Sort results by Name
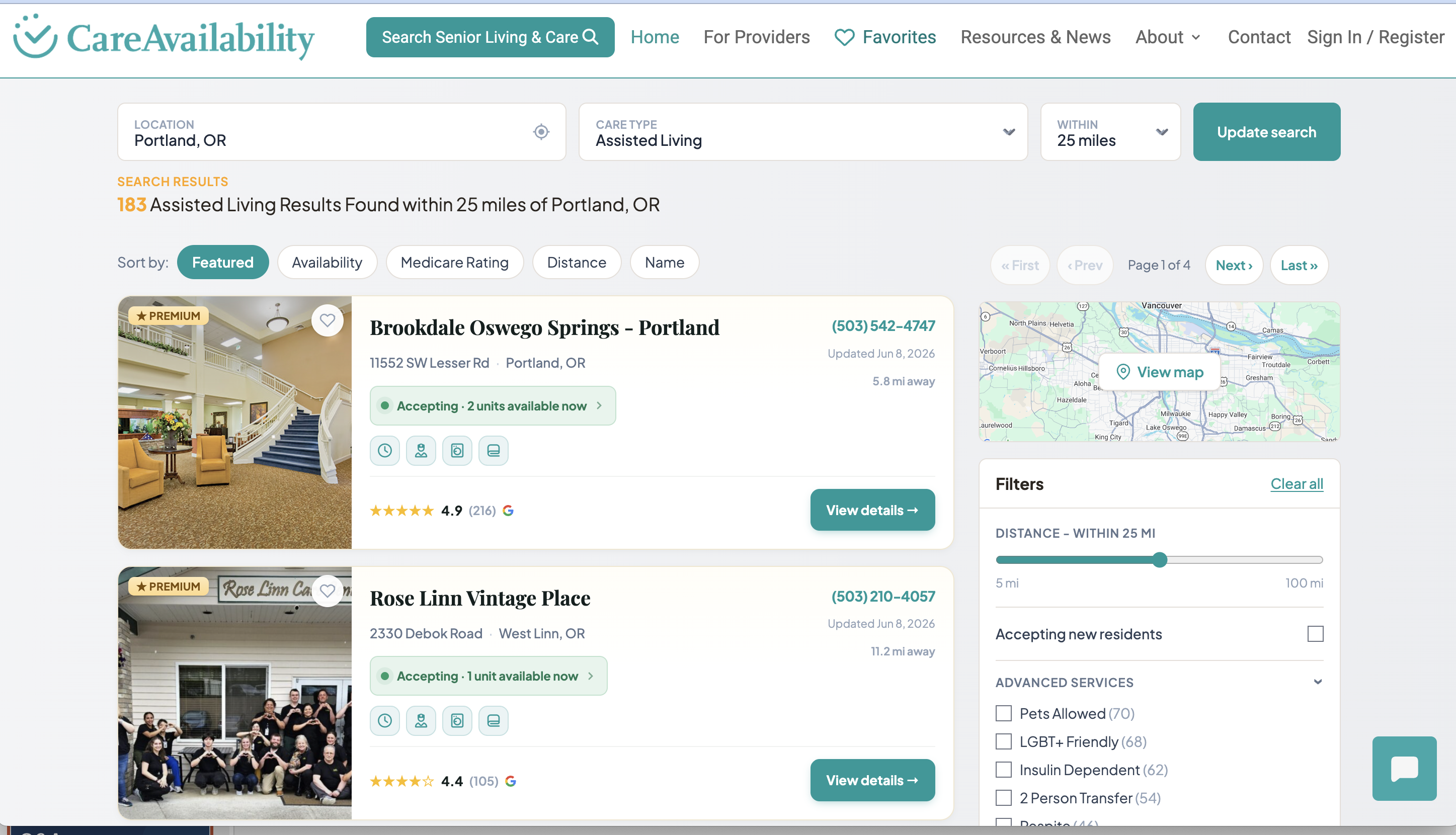 pyautogui.click(x=665, y=263)
